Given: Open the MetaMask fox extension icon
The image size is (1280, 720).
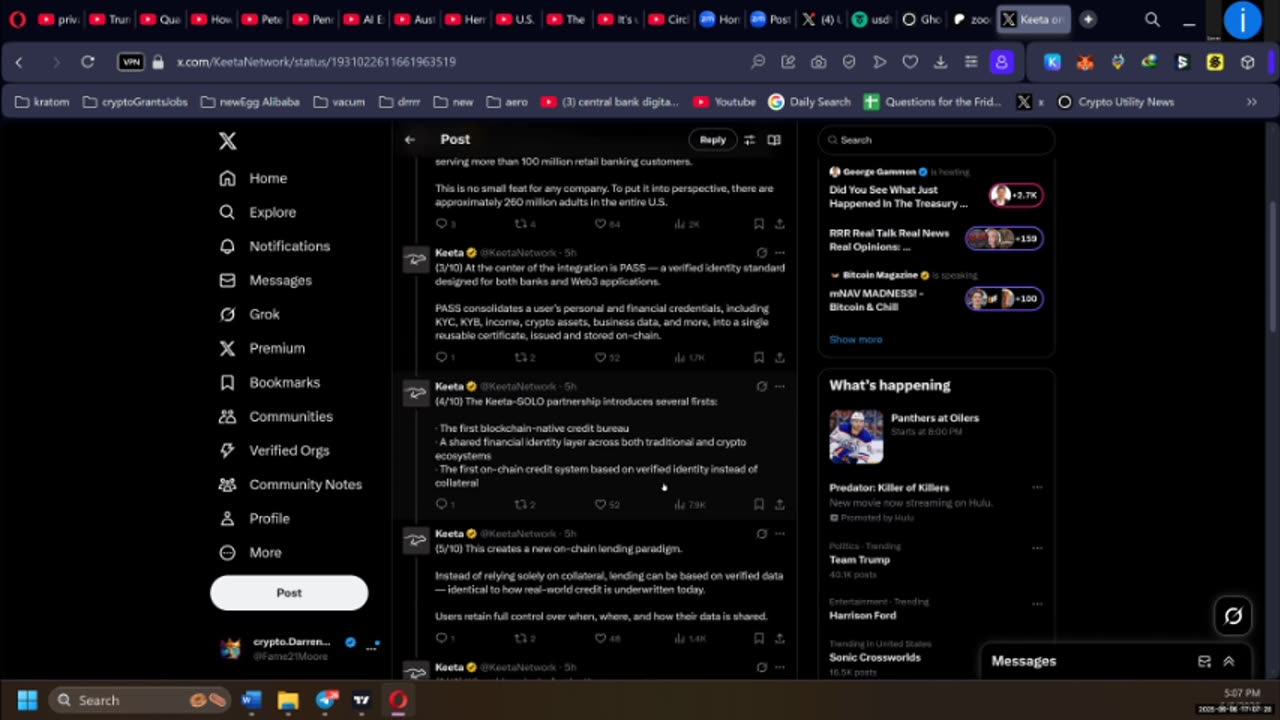Looking at the screenshot, I should [1085, 62].
